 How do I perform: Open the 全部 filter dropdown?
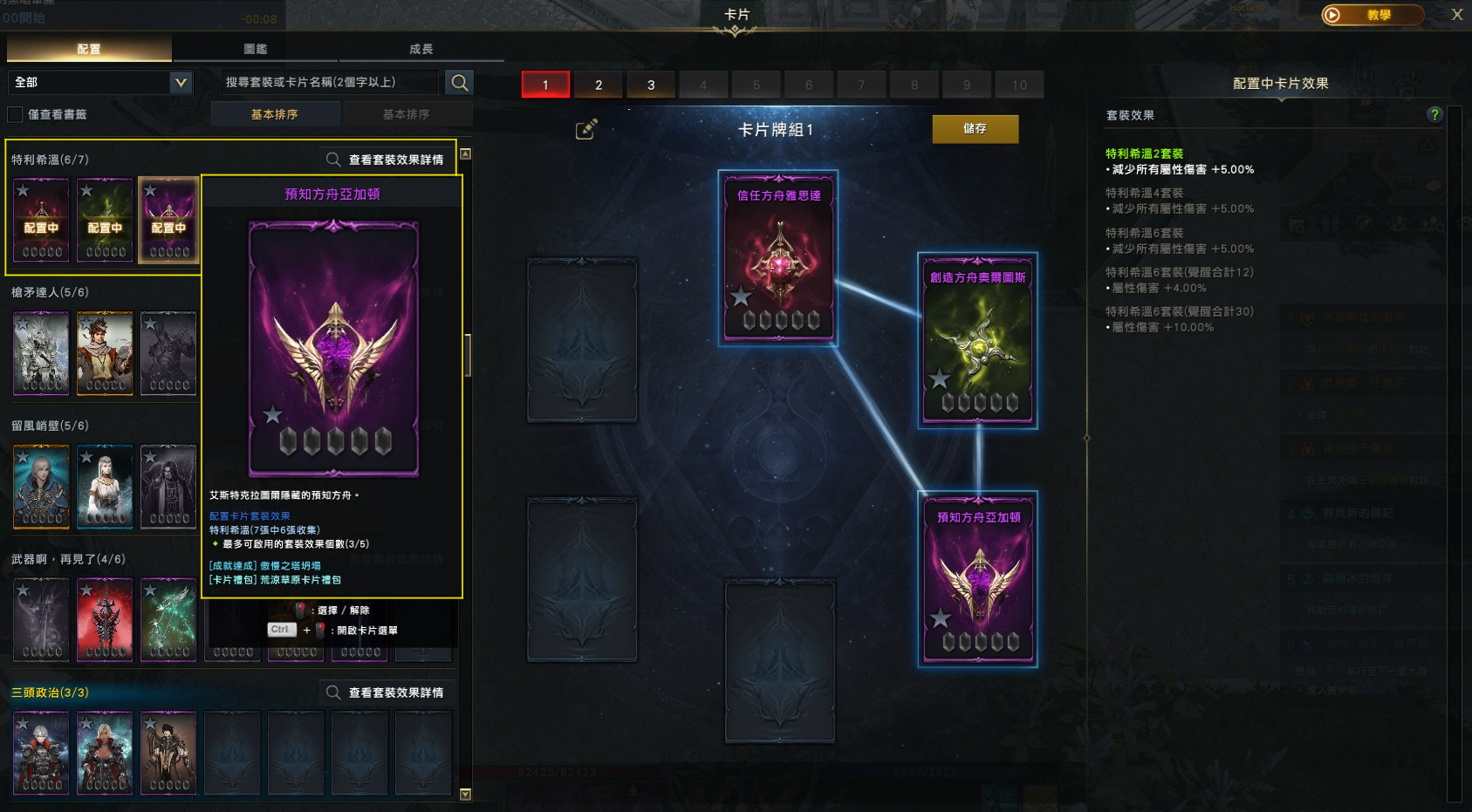click(x=100, y=82)
